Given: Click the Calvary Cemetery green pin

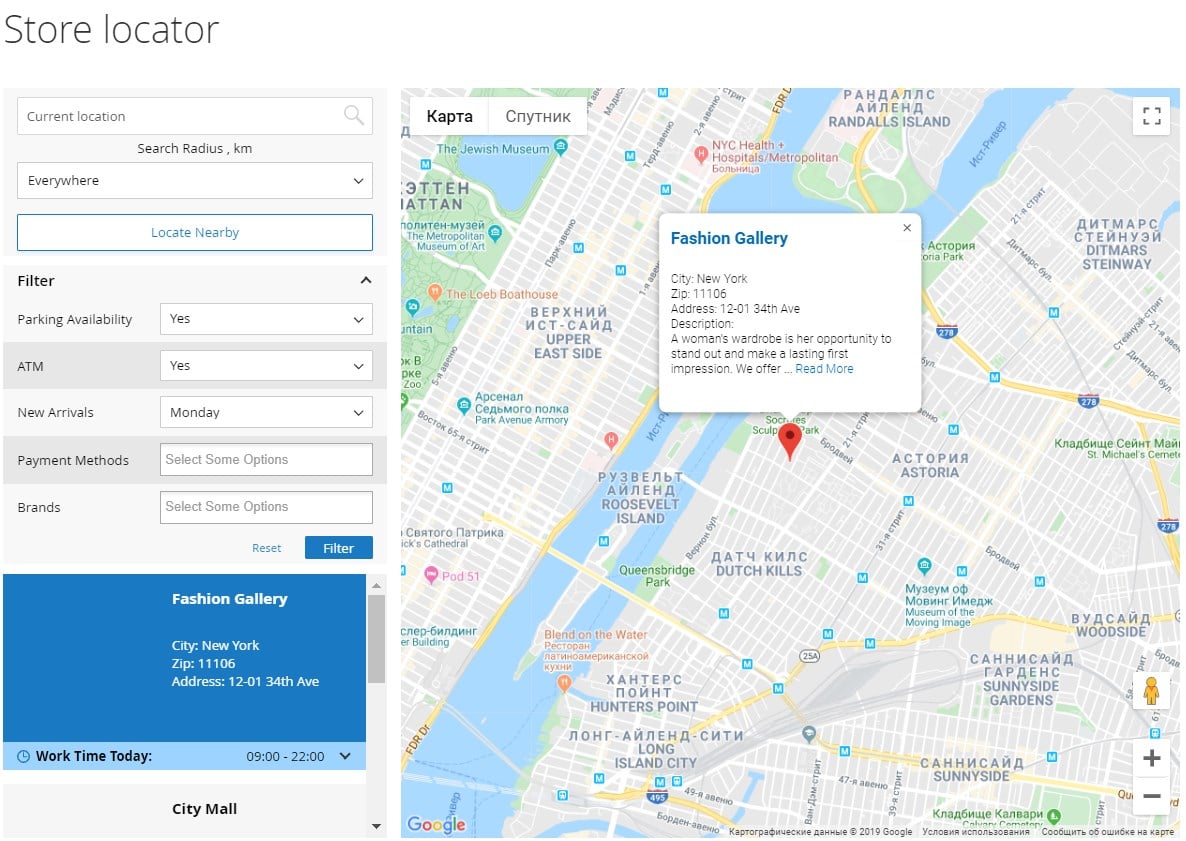Looking at the screenshot, I should [x=1054, y=816].
